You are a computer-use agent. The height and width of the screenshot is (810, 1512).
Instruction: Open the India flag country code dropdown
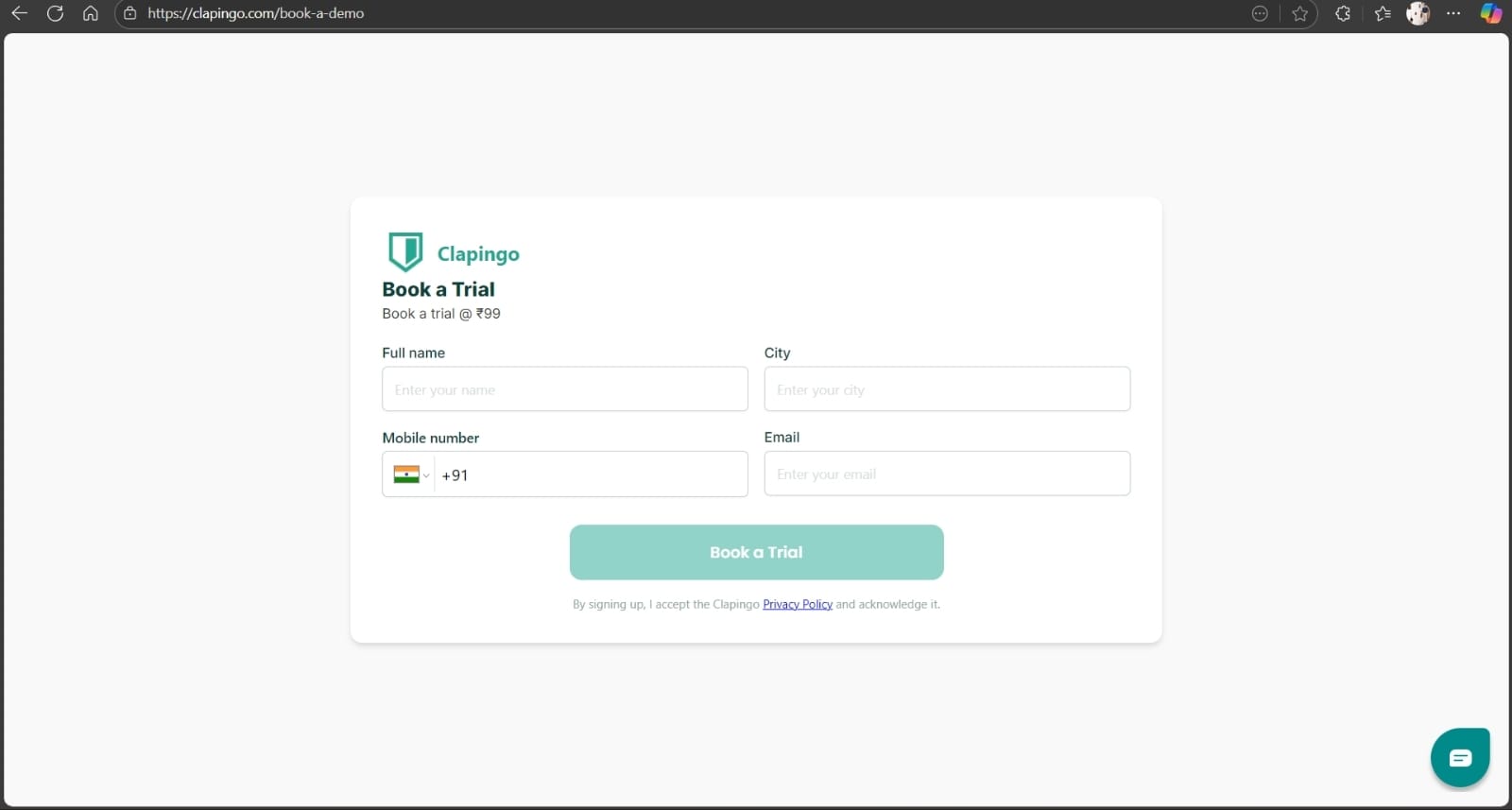coord(411,474)
